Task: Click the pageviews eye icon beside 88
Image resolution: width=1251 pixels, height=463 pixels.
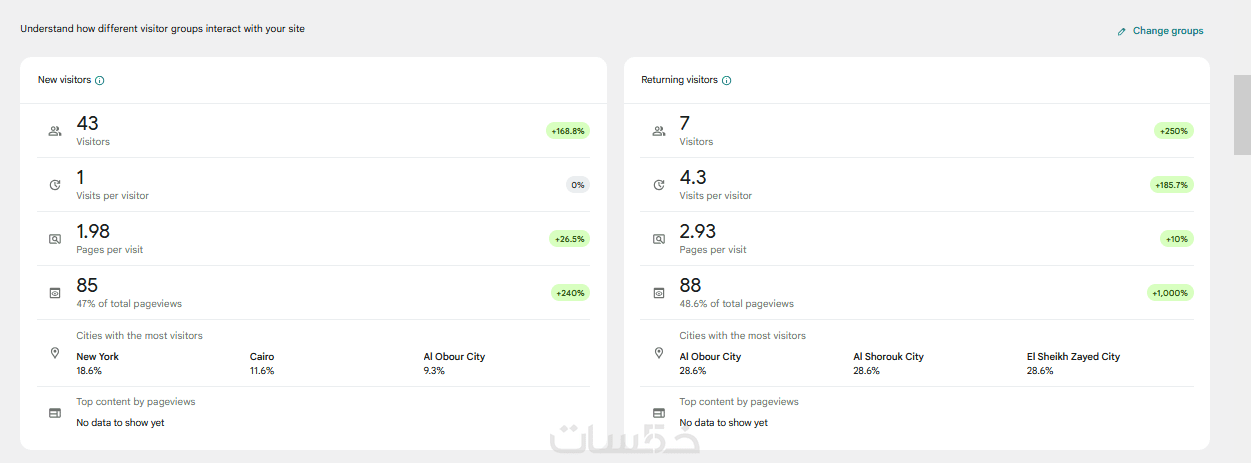Action: tap(658, 293)
